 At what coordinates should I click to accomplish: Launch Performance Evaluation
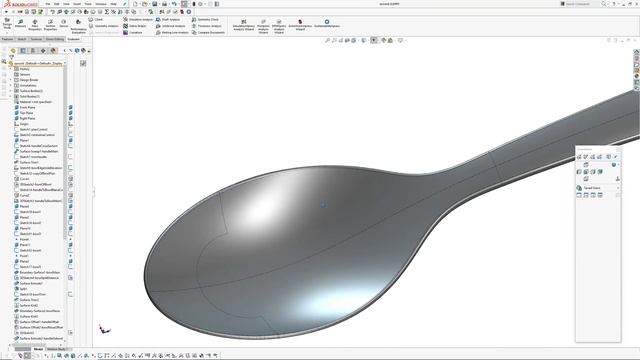(78, 26)
